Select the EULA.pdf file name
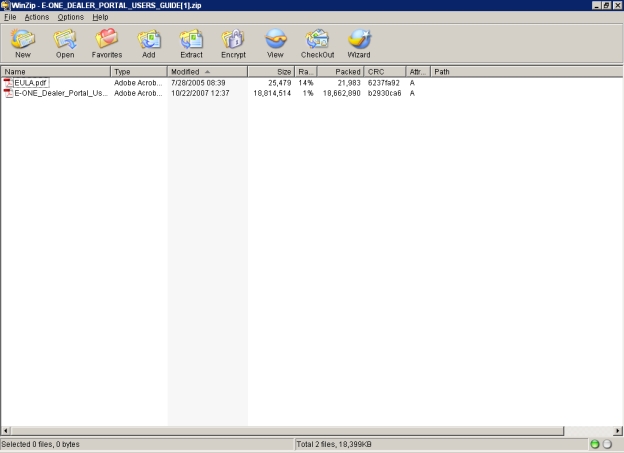 click(31, 83)
